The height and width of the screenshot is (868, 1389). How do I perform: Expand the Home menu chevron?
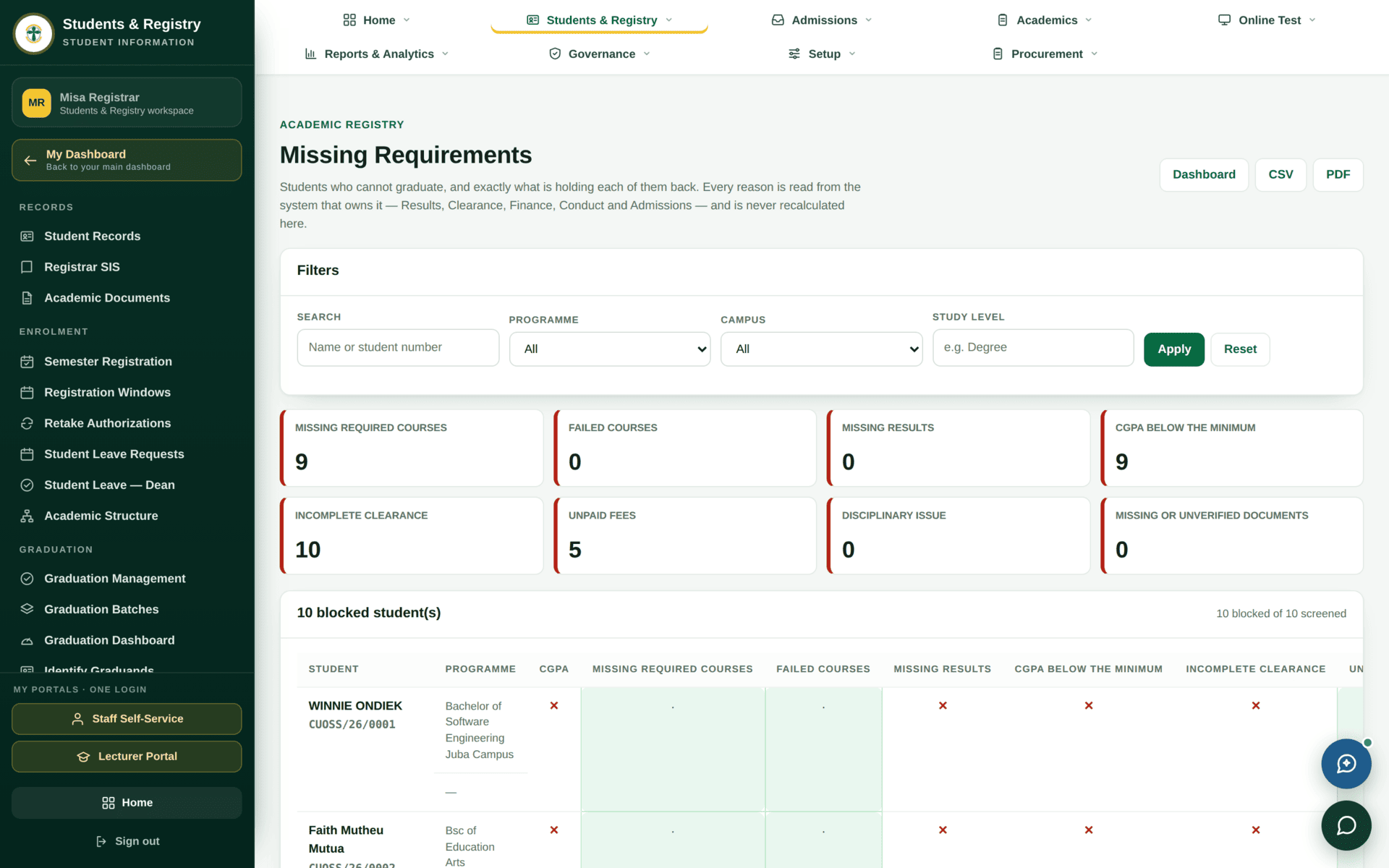coord(407,20)
